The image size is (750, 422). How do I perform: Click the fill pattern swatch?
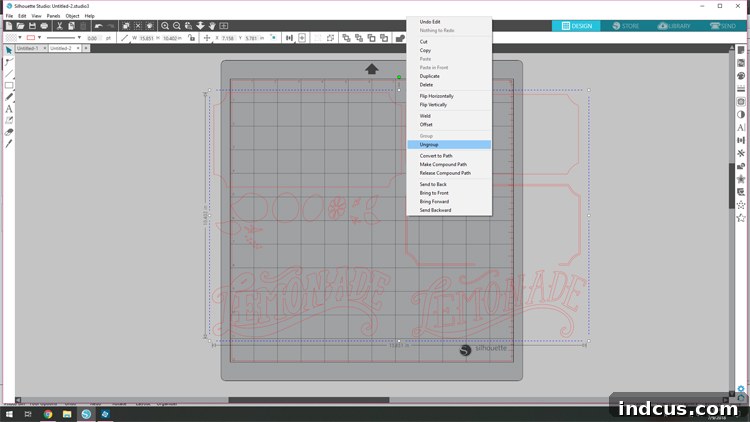pos(11,38)
